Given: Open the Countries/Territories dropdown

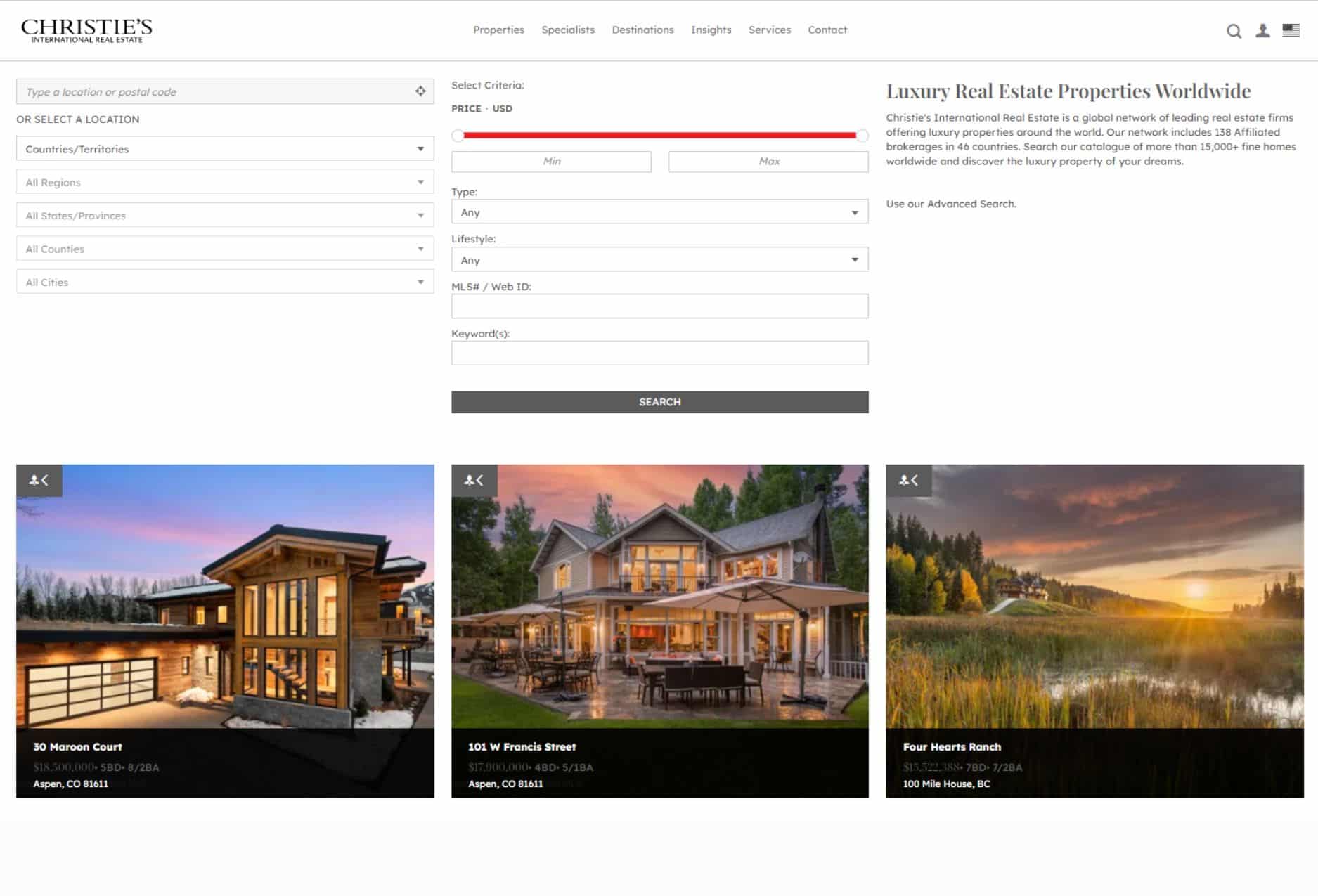Looking at the screenshot, I should 225,149.
